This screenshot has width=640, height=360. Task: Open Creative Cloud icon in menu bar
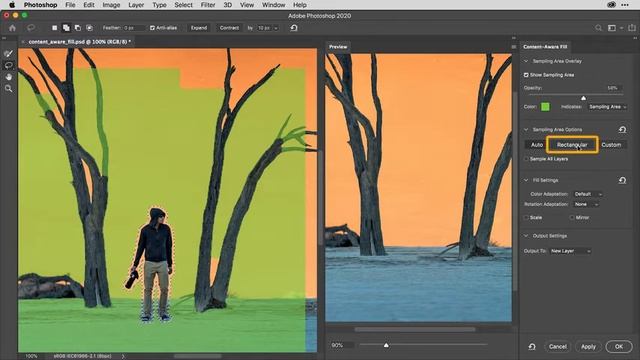click(611, 5)
